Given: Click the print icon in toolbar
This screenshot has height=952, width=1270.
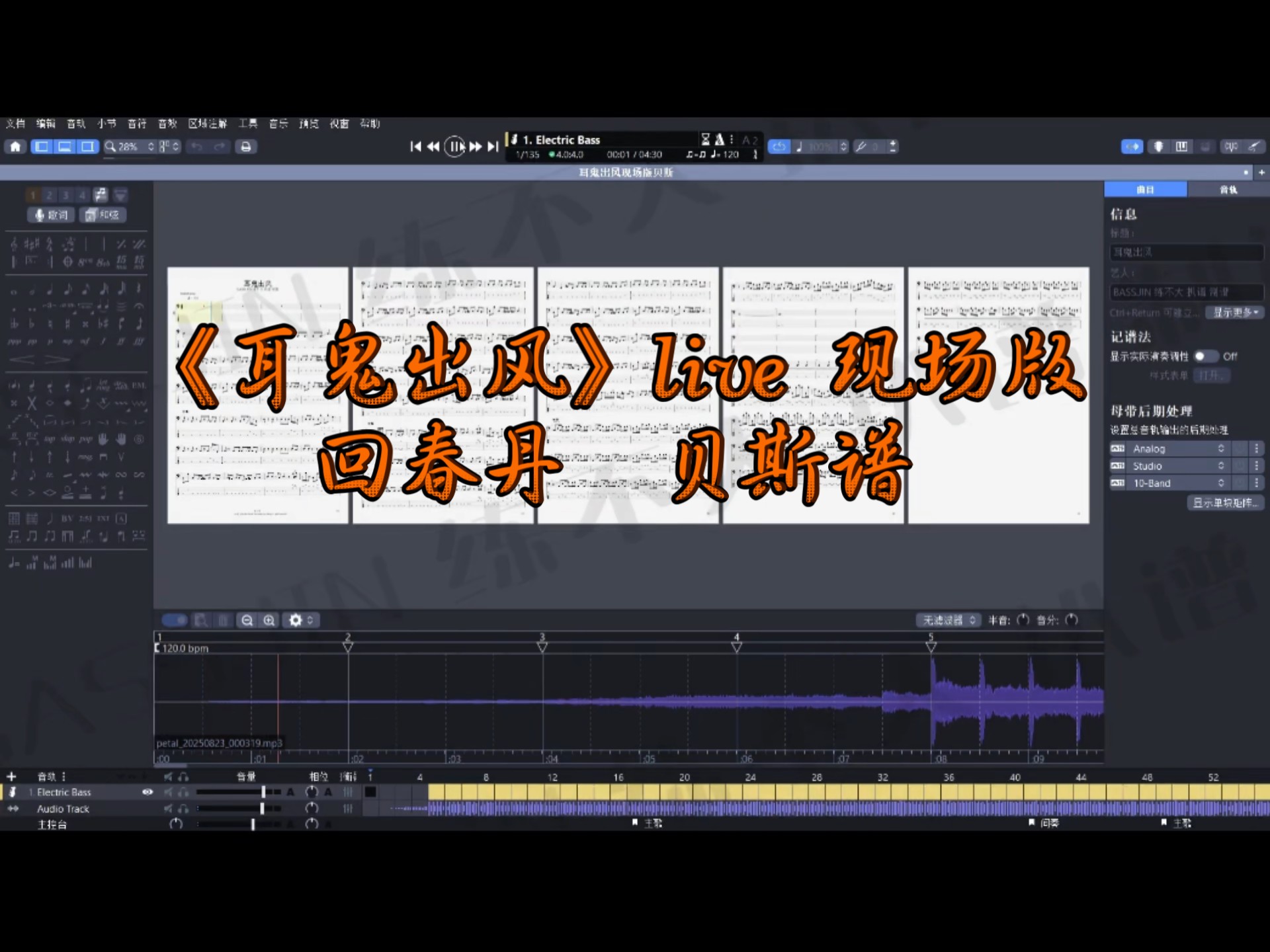Looking at the screenshot, I should (x=246, y=147).
